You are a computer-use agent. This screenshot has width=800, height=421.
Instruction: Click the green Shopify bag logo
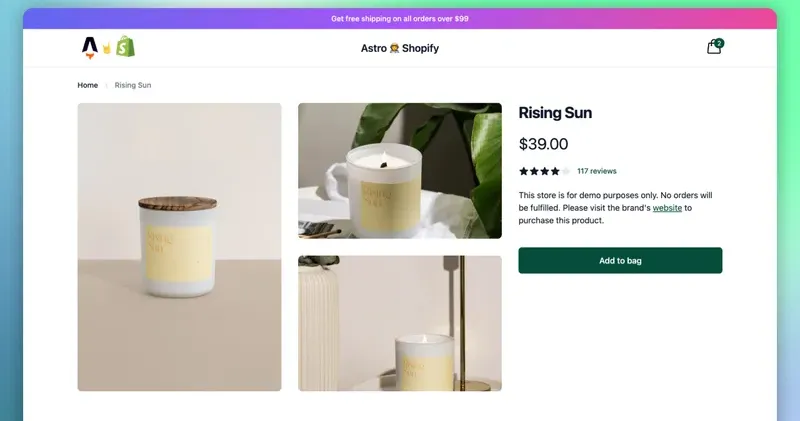tap(125, 46)
